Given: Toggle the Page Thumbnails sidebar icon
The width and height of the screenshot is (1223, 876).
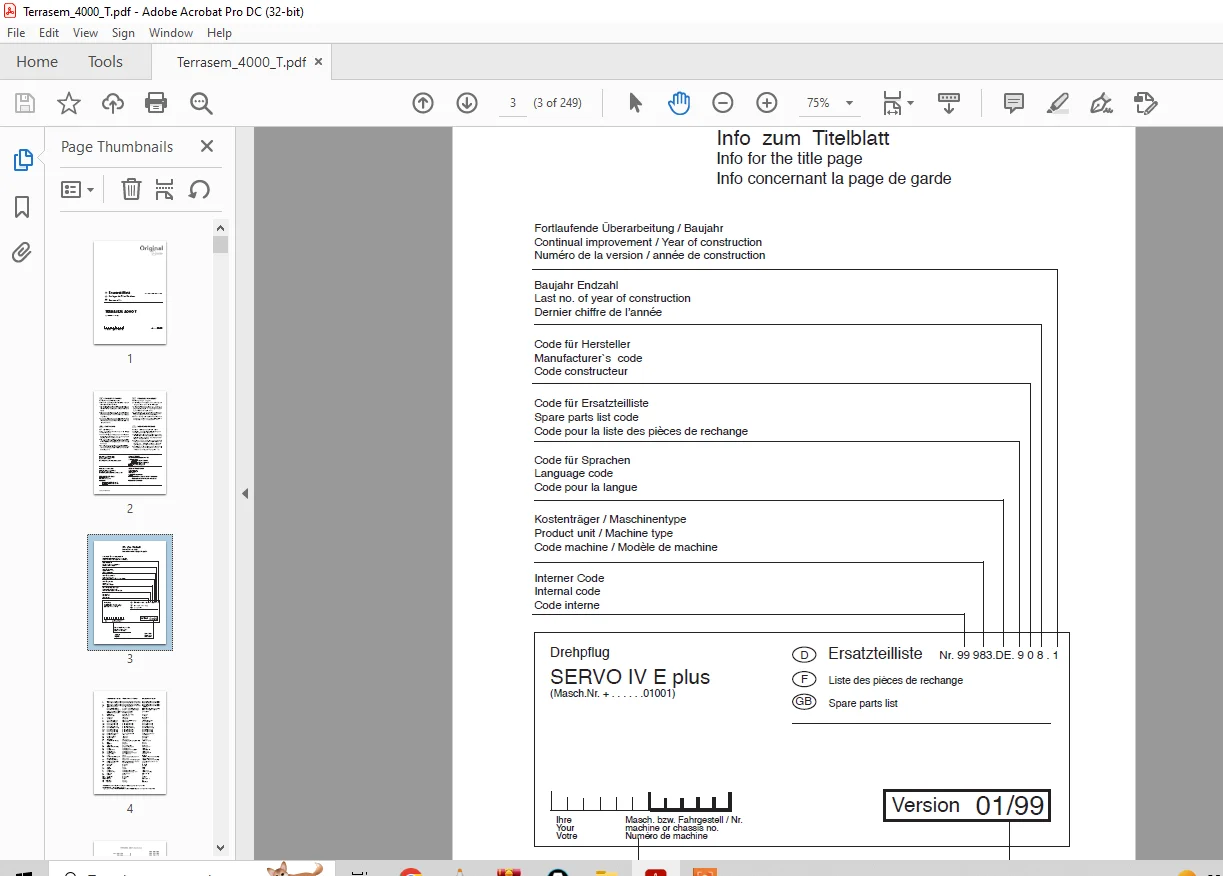Looking at the screenshot, I should (22, 160).
